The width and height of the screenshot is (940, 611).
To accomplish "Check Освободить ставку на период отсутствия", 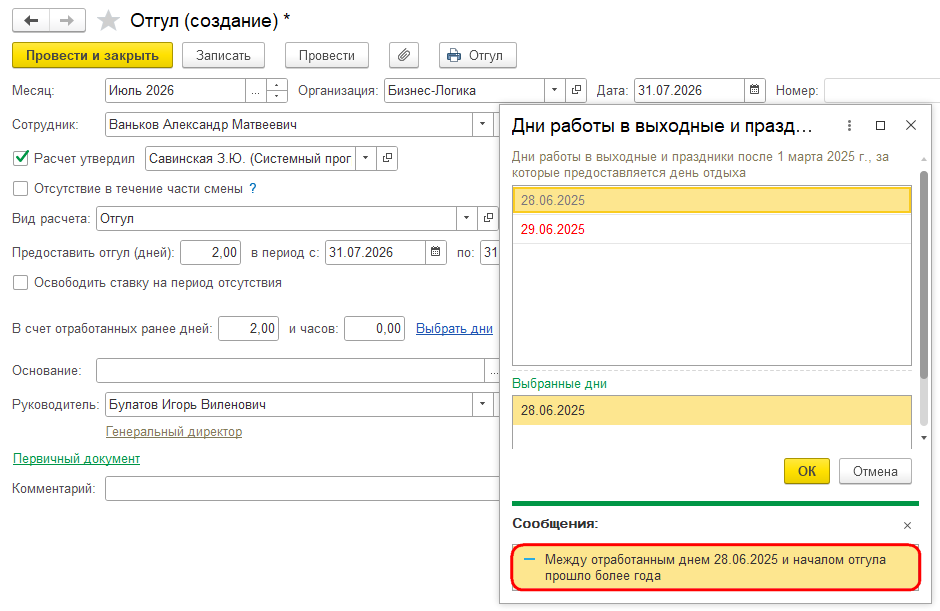I will (21, 282).
